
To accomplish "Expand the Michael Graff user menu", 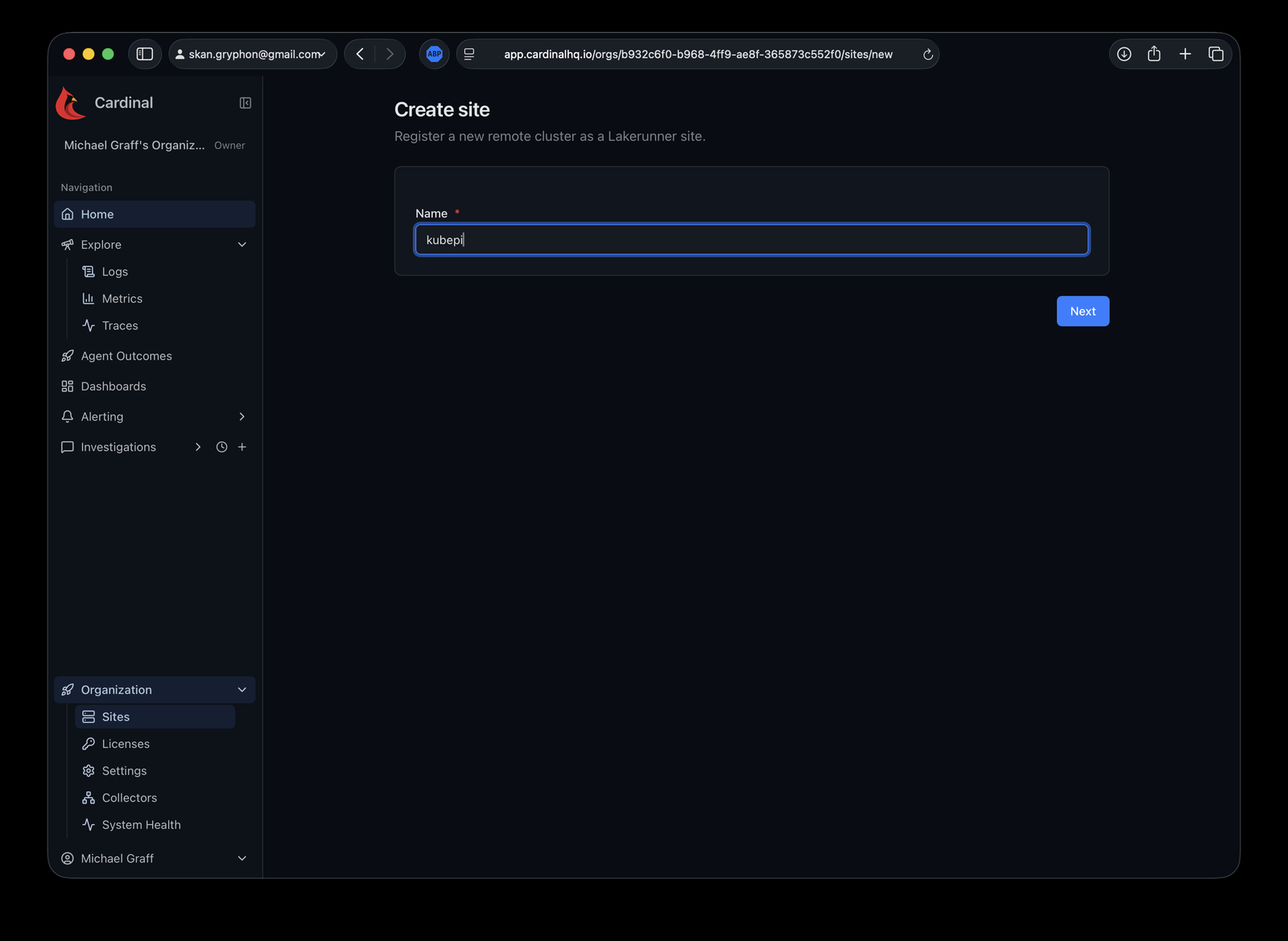I will coord(155,859).
